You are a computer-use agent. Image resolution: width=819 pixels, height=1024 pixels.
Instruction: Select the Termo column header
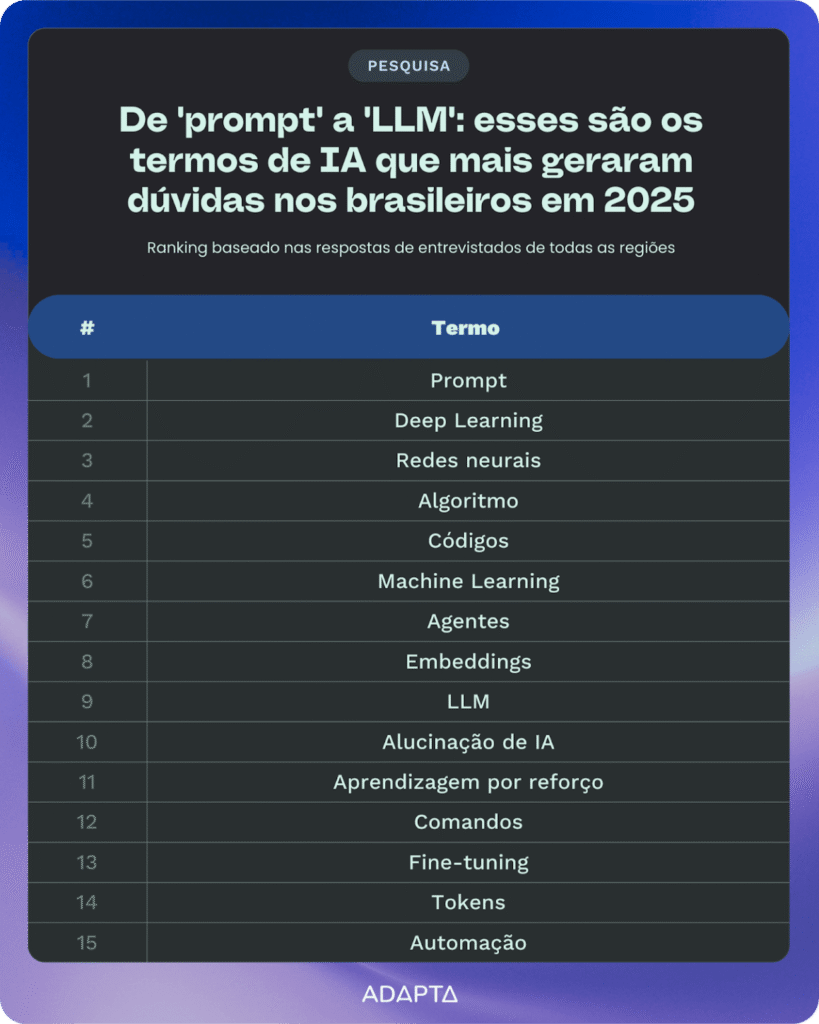click(x=466, y=328)
